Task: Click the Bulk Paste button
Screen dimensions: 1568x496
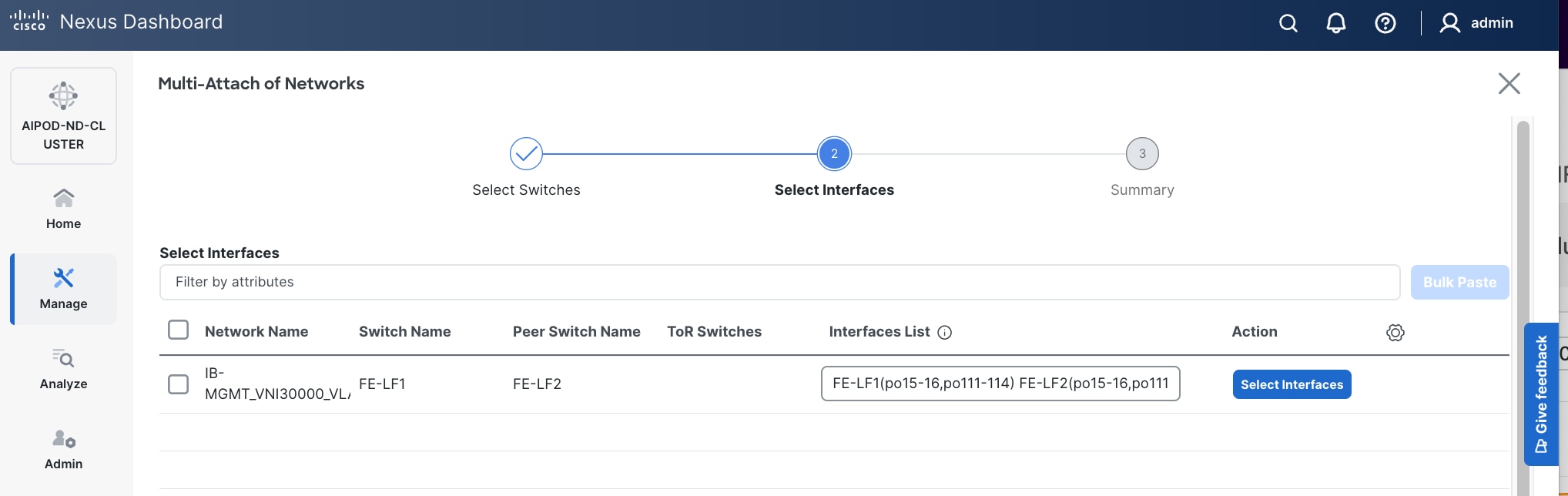Action: tap(1459, 282)
